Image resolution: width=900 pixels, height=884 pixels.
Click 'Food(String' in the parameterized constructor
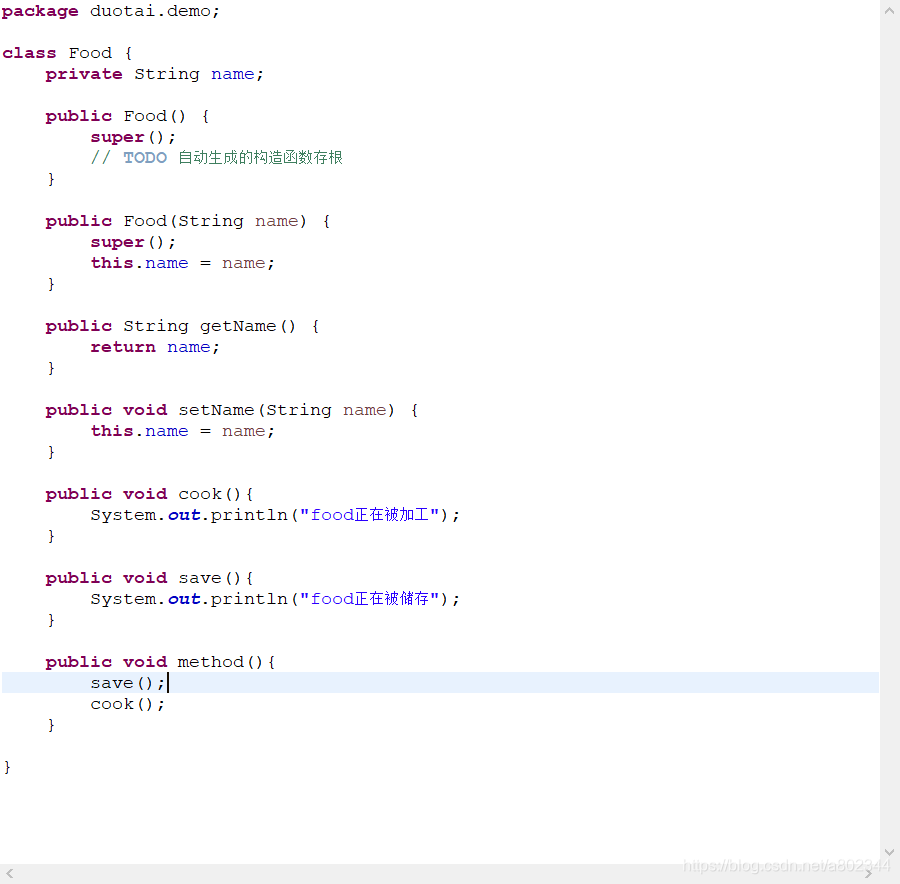click(x=184, y=222)
